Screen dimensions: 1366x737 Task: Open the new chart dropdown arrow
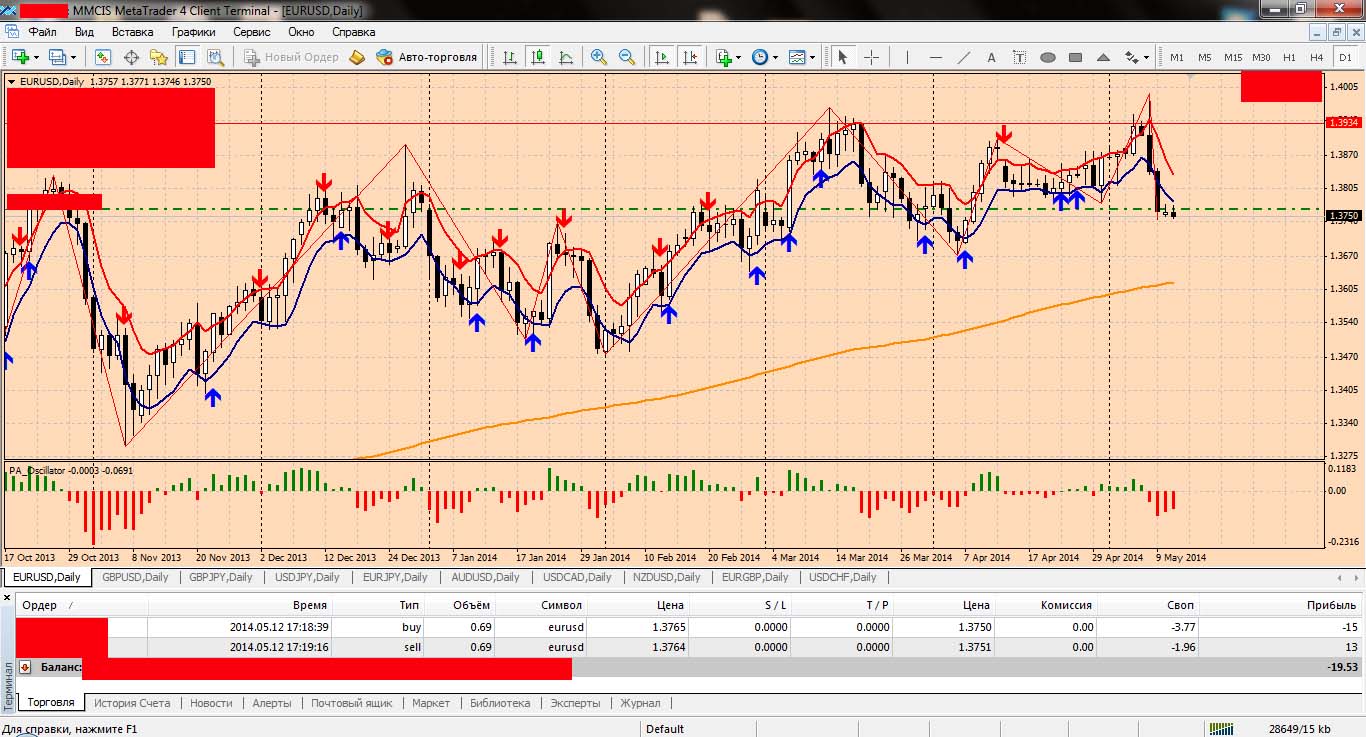click(x=36, y=57)
